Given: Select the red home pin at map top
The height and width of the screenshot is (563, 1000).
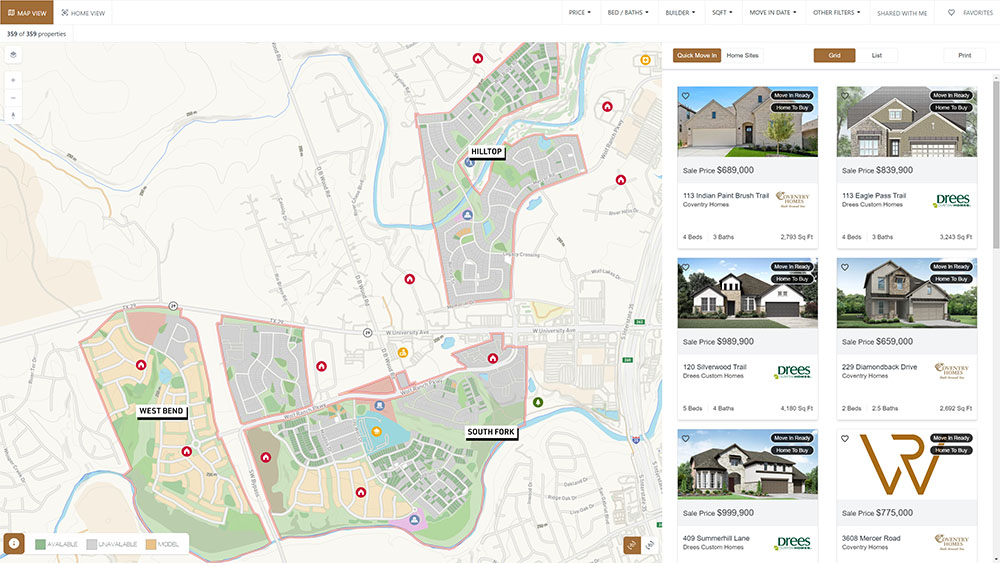Looking at the screenshot, I should 478,58.
